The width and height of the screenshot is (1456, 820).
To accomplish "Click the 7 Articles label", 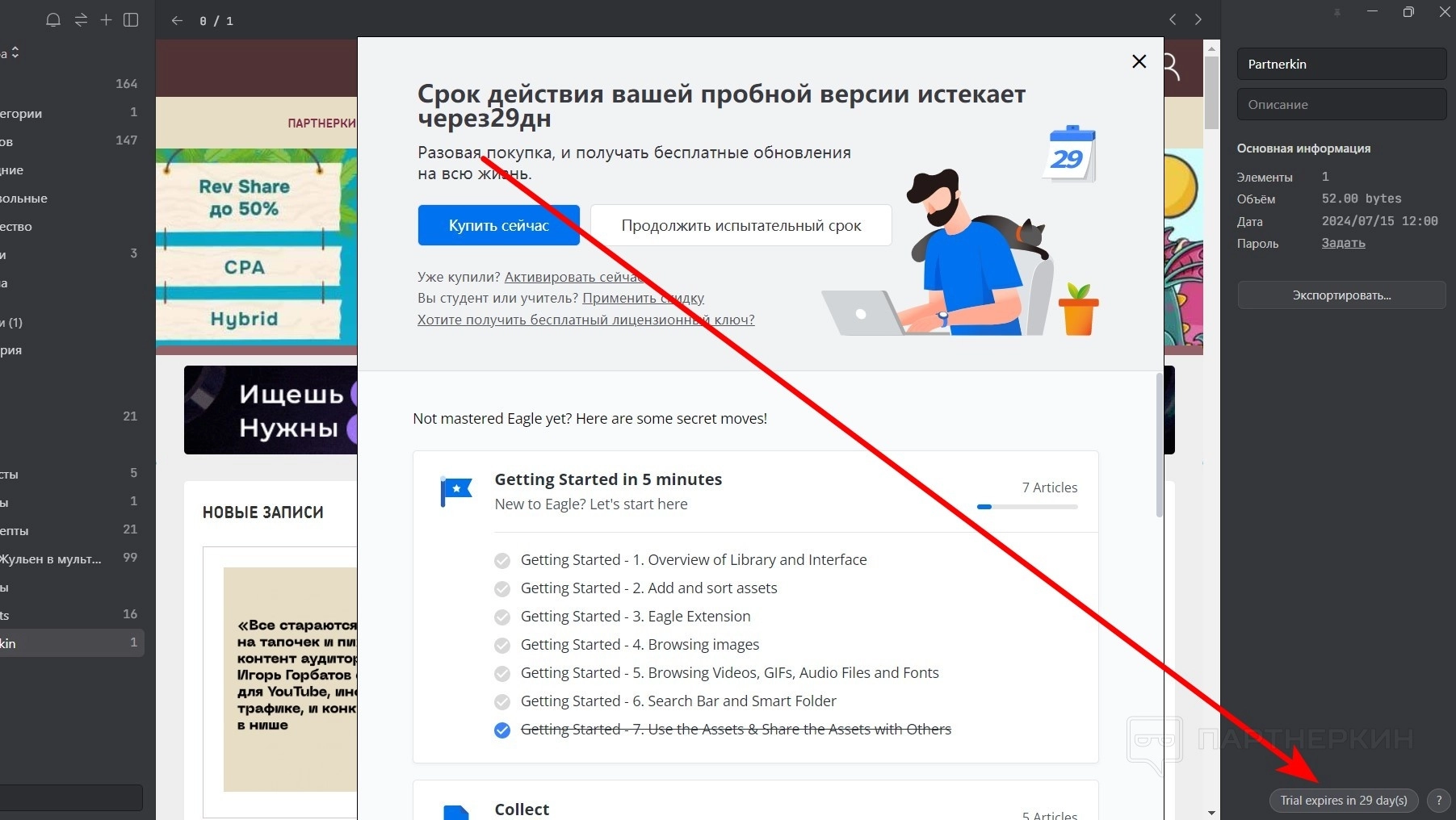I will point(1050,487).
